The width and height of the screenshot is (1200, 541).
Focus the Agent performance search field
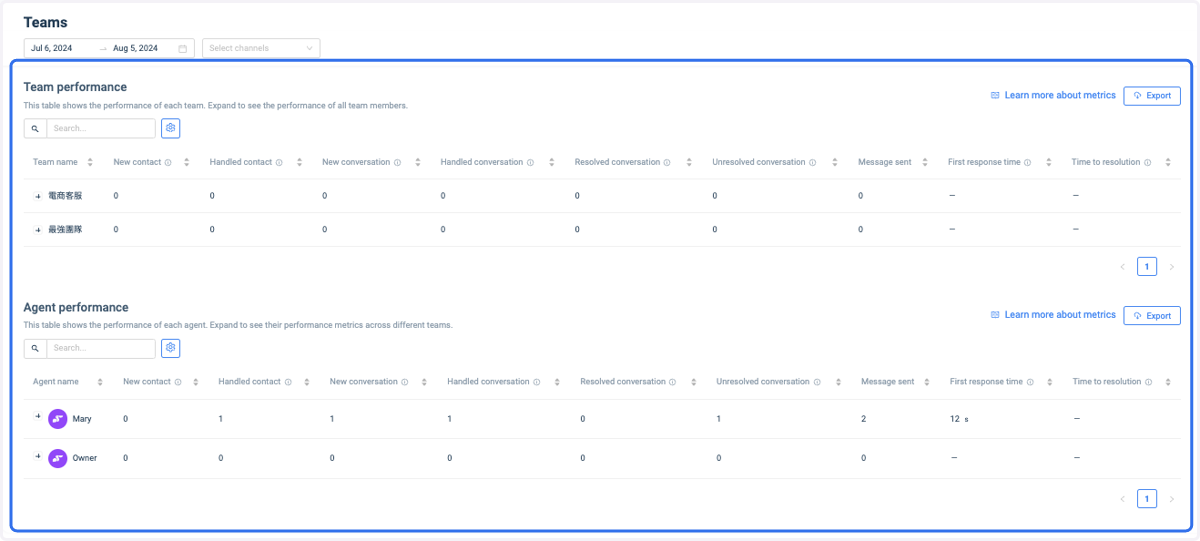pyautogui.click(x=101, y=348)
